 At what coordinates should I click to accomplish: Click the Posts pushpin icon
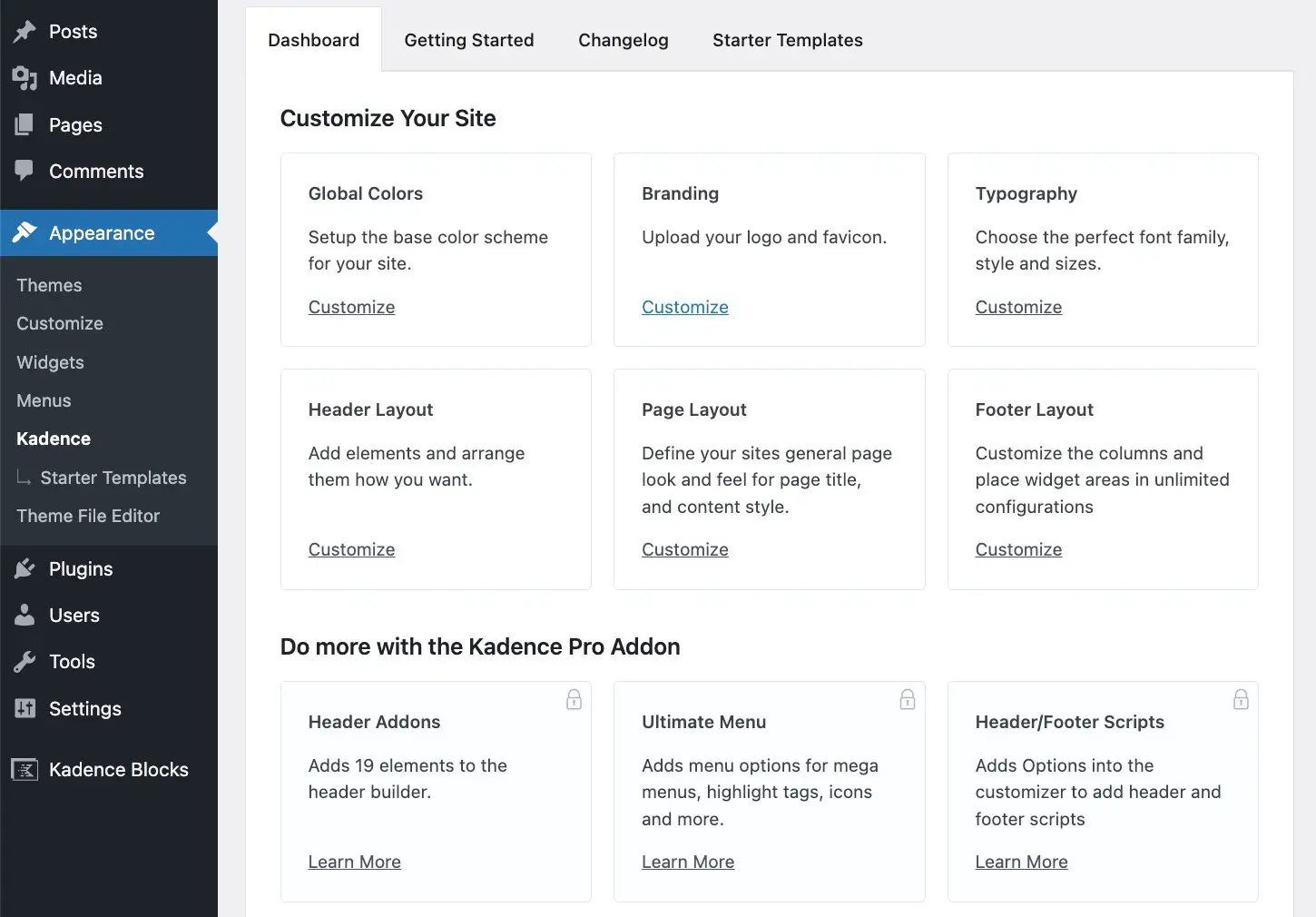pos(25,32)
